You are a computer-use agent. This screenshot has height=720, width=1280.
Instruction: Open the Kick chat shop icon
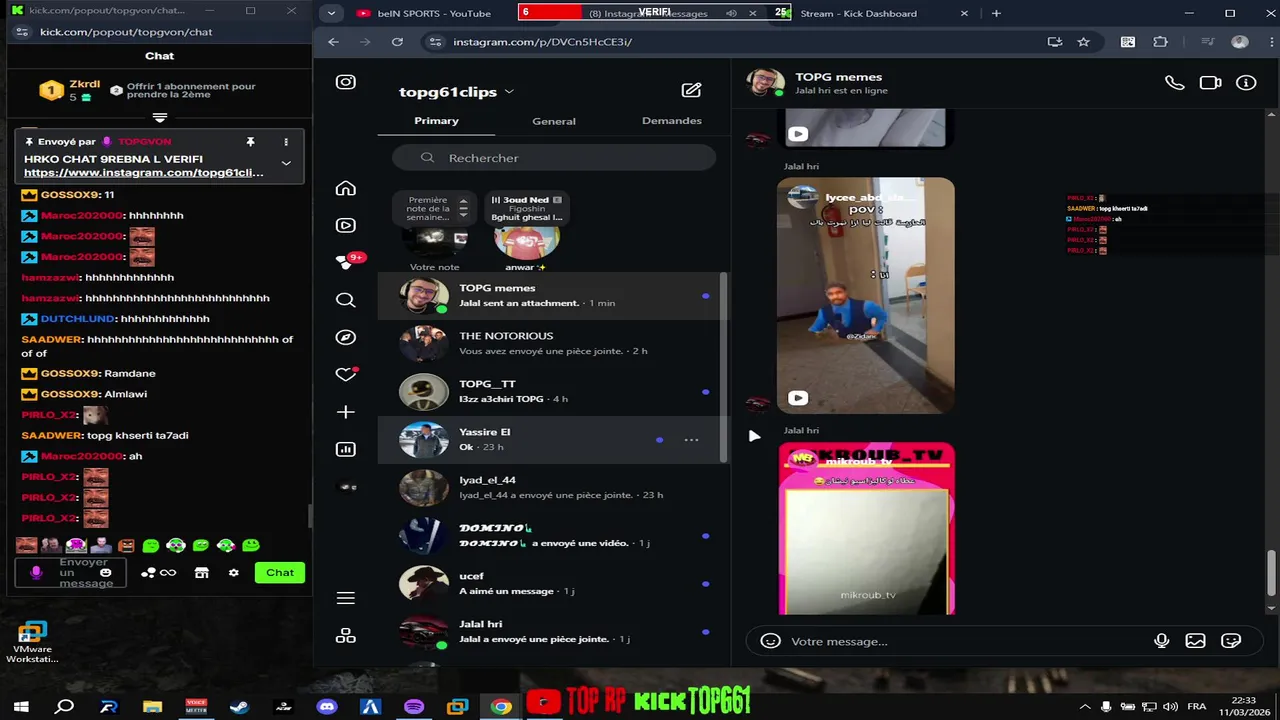coord(201,573)
